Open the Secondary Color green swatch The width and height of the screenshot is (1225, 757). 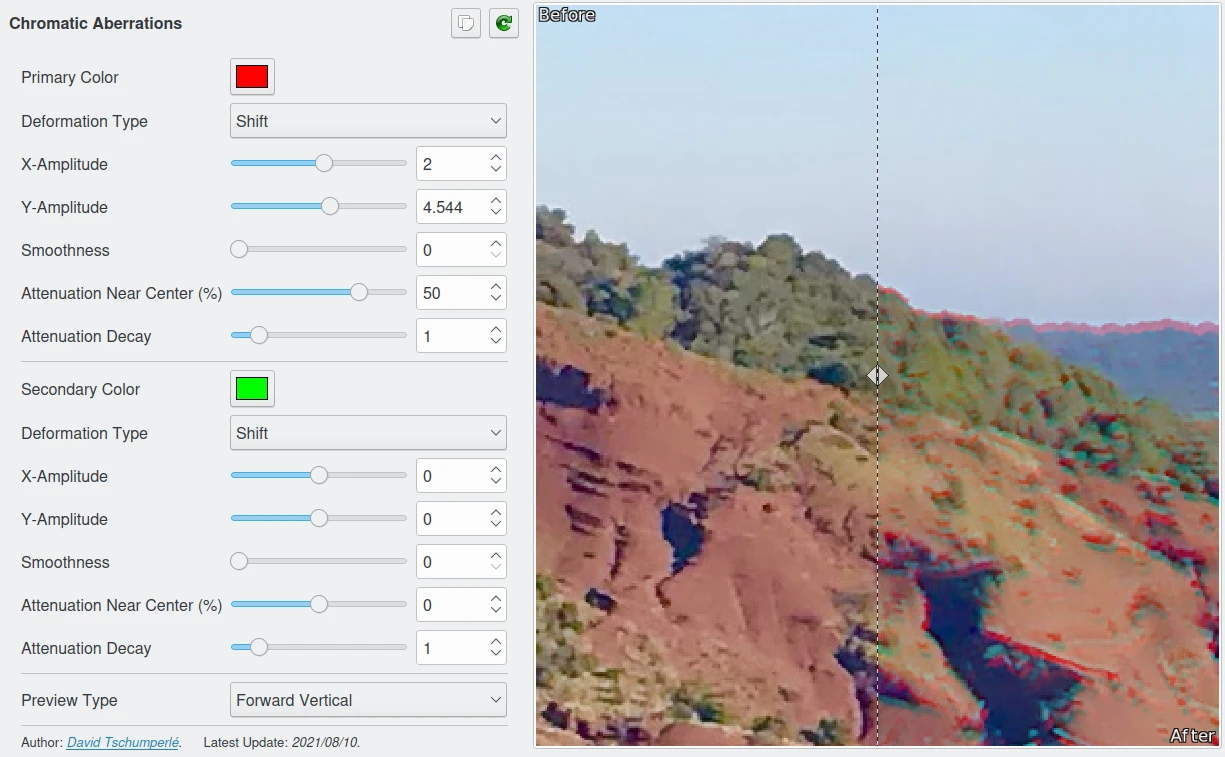point(252,389)
